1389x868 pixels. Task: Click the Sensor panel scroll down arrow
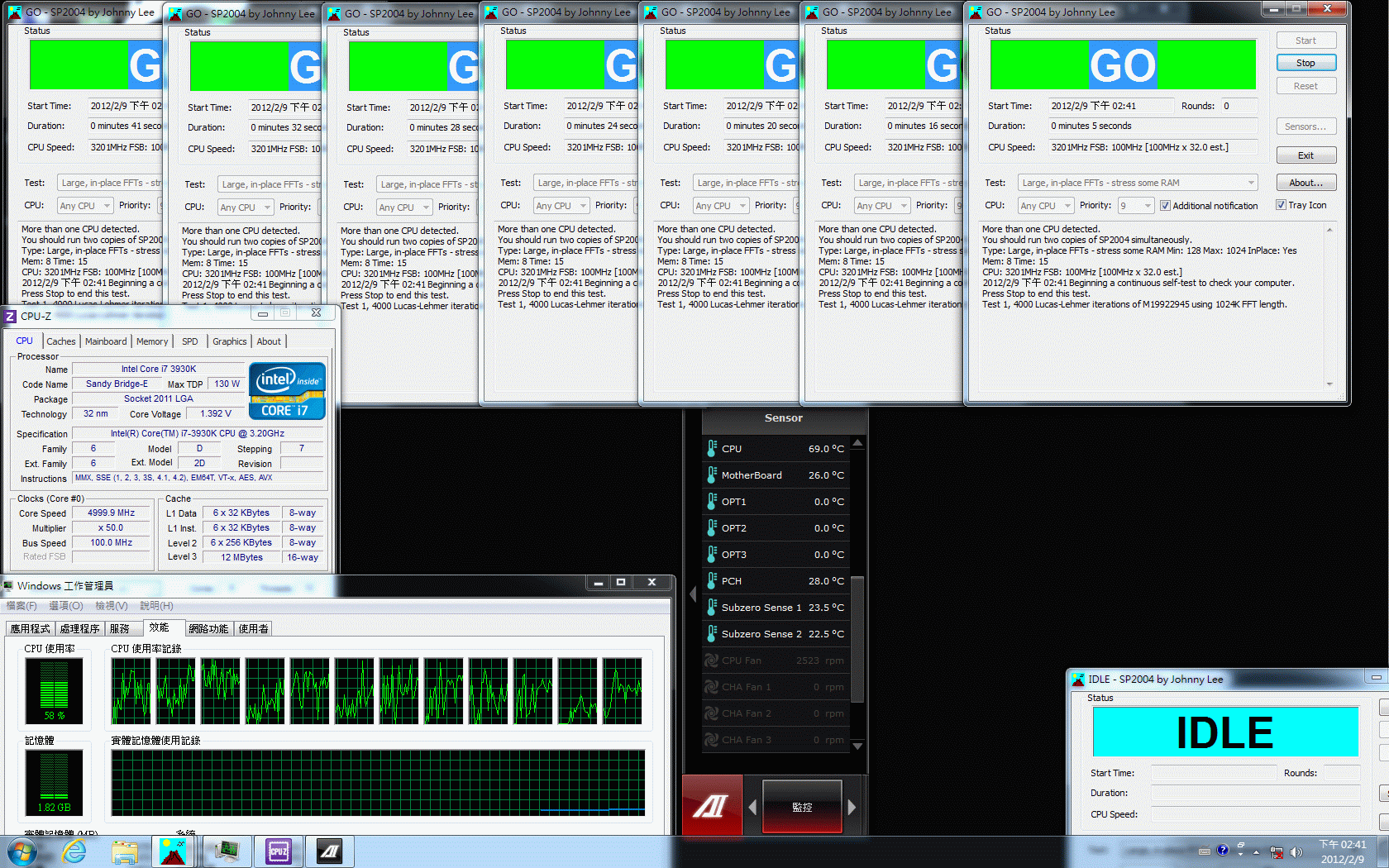(857, 746)
